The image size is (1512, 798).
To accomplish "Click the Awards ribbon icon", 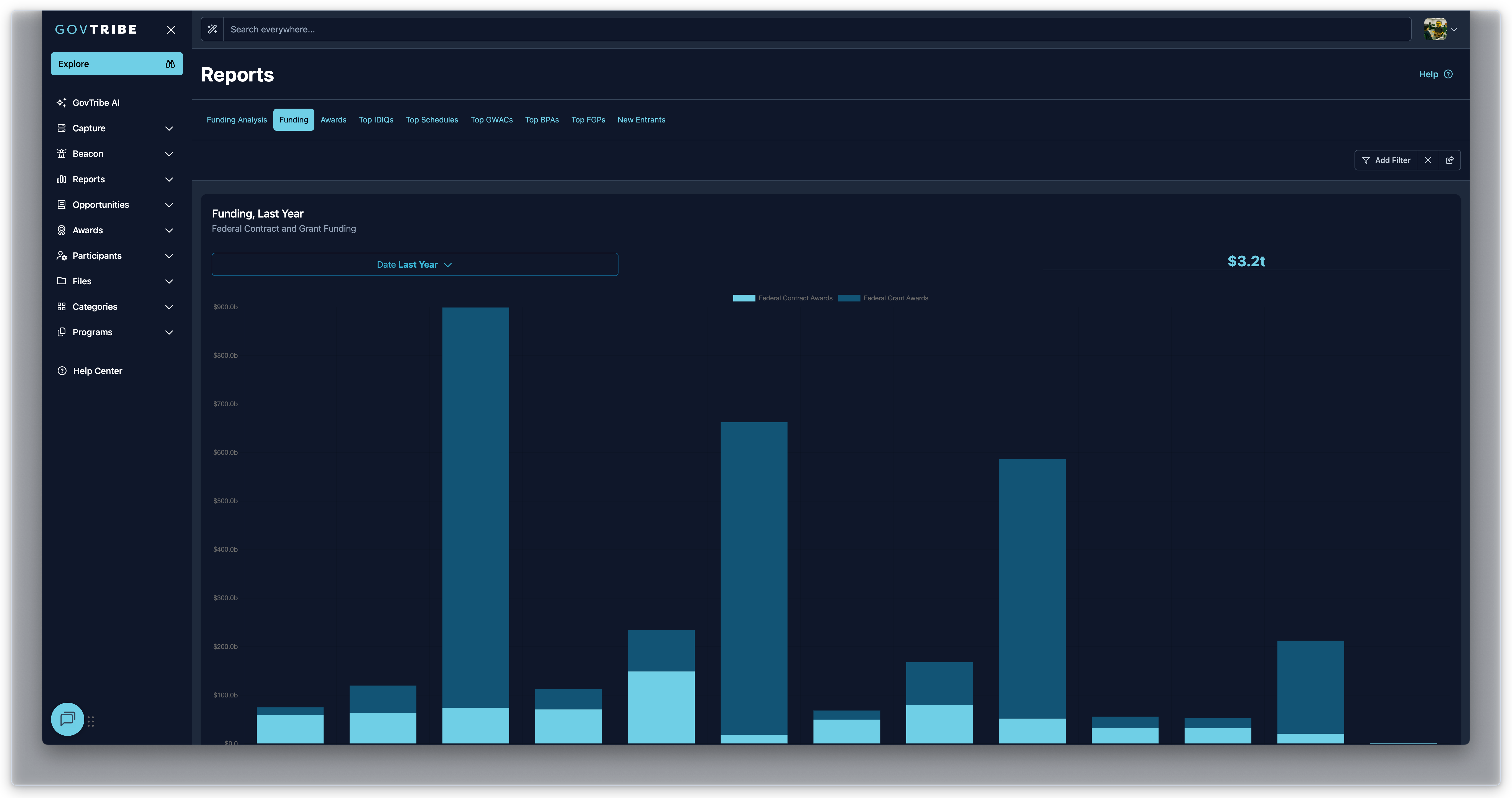I will click(62, 230).
